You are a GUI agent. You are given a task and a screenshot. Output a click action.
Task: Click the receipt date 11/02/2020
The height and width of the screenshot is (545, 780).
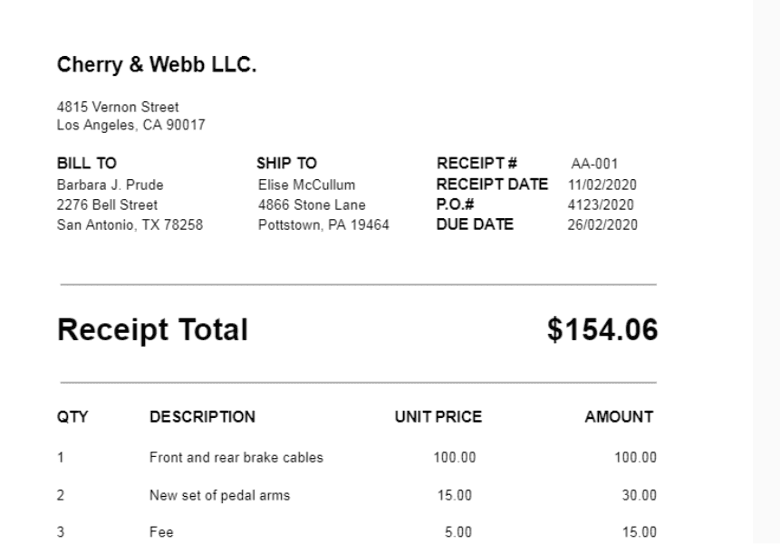point(602,185)
